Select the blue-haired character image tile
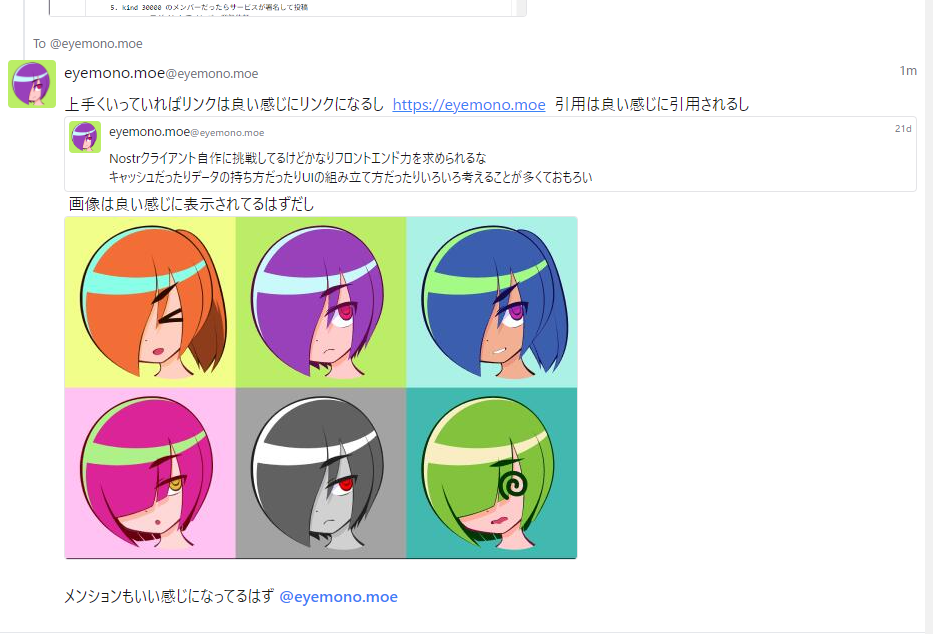Image resolution: width=933 pixels, height=634 pixels. (491, 302)
